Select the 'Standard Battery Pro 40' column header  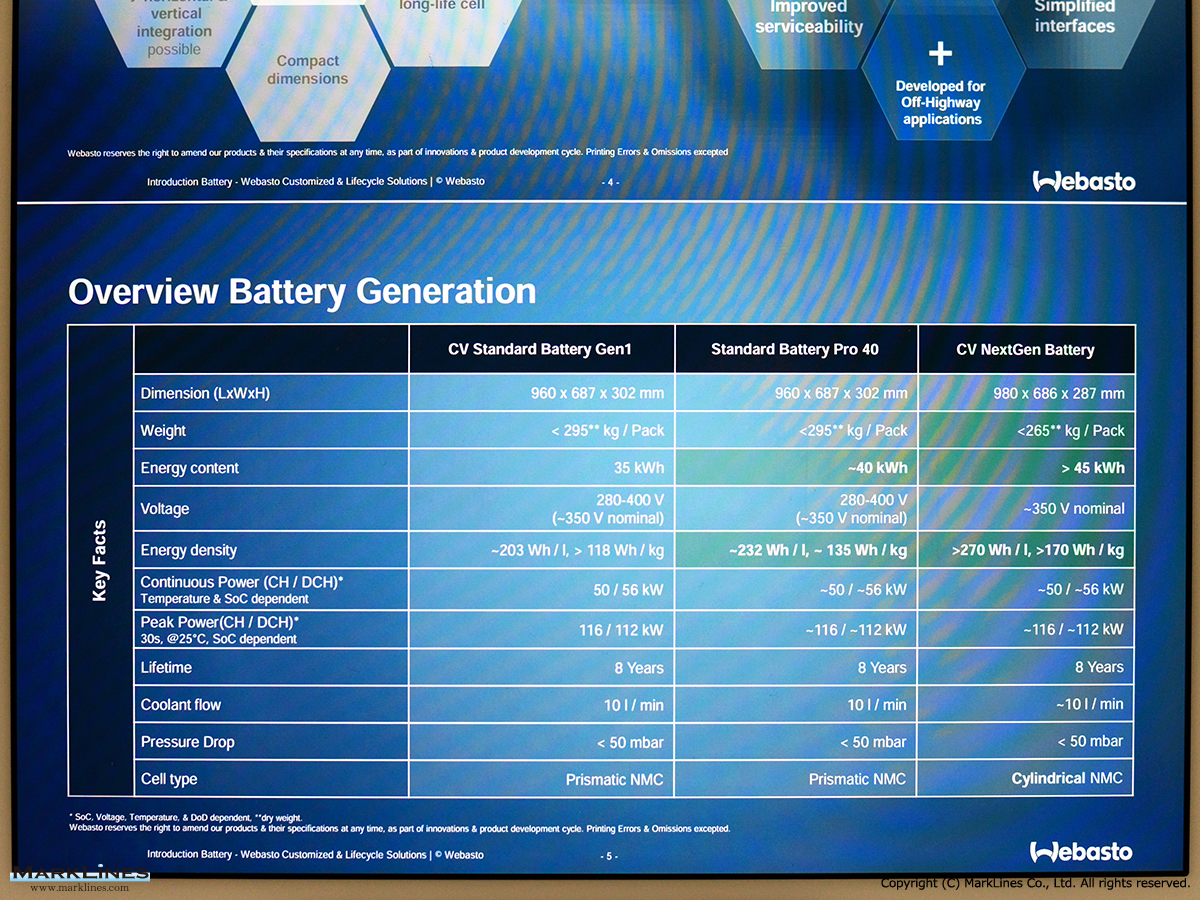coord(795,349)
